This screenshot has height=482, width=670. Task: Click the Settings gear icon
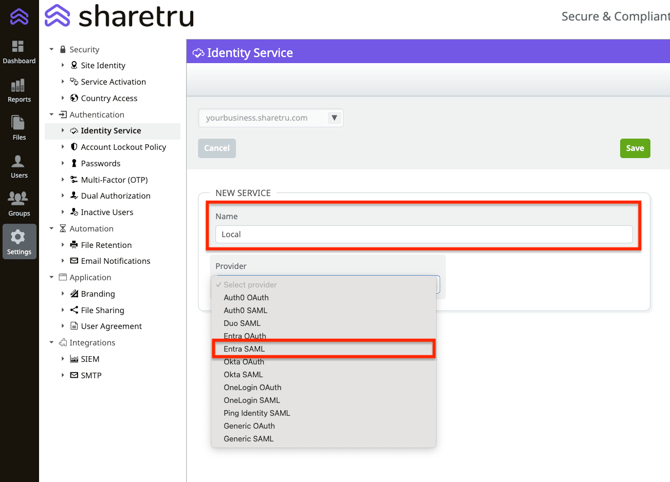[x=18, y=241]
